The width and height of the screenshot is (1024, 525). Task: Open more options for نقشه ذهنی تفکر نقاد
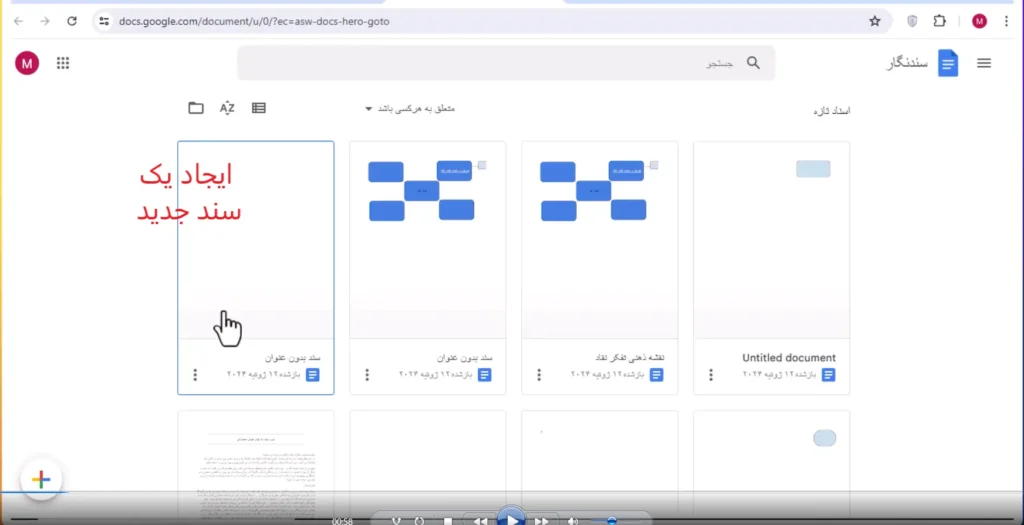coord(539,375)
